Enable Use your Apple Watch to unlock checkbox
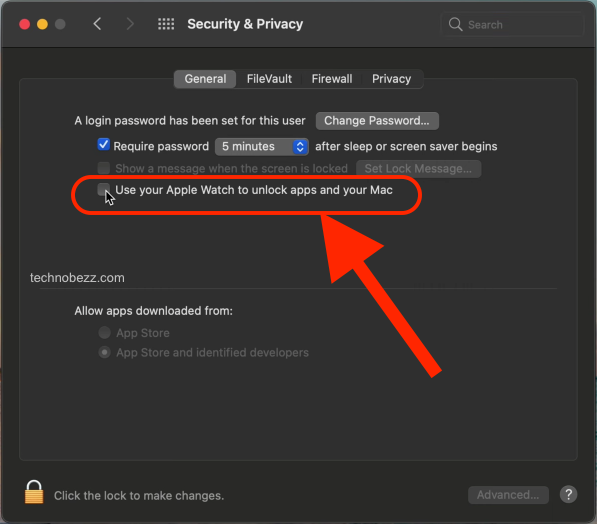This screenshot has width=597, height=524. coord(104,189)
